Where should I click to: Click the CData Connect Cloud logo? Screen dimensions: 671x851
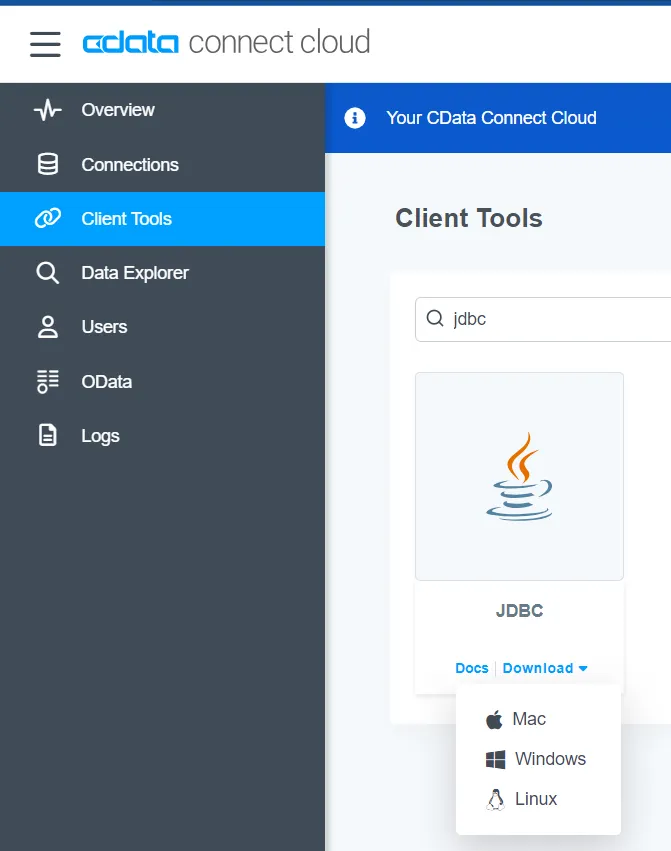pyautogui.click(x=226, y=43)
